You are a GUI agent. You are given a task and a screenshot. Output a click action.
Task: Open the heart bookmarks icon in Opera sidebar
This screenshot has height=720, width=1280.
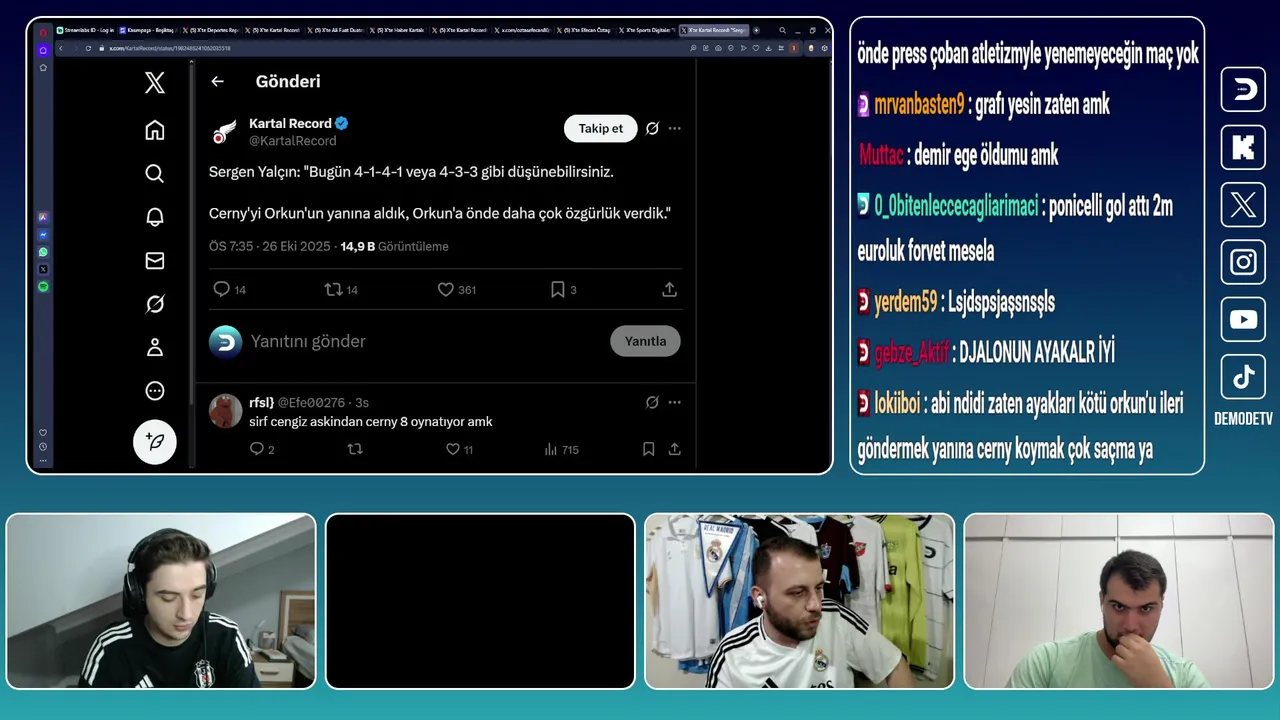tap(43, 433)
